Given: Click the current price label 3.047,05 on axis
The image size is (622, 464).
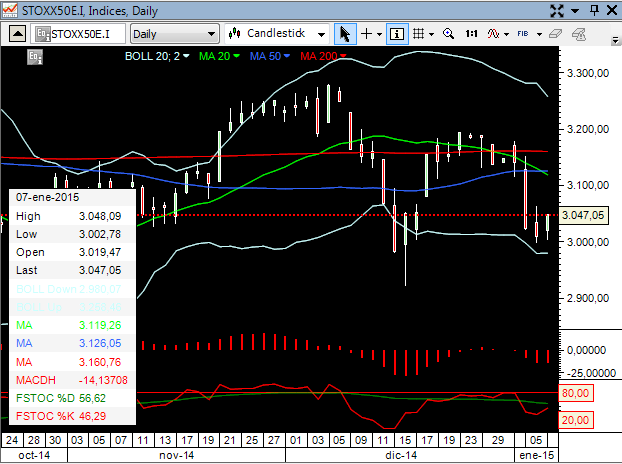Looking at the screenshot, I should tap(583, 215).
